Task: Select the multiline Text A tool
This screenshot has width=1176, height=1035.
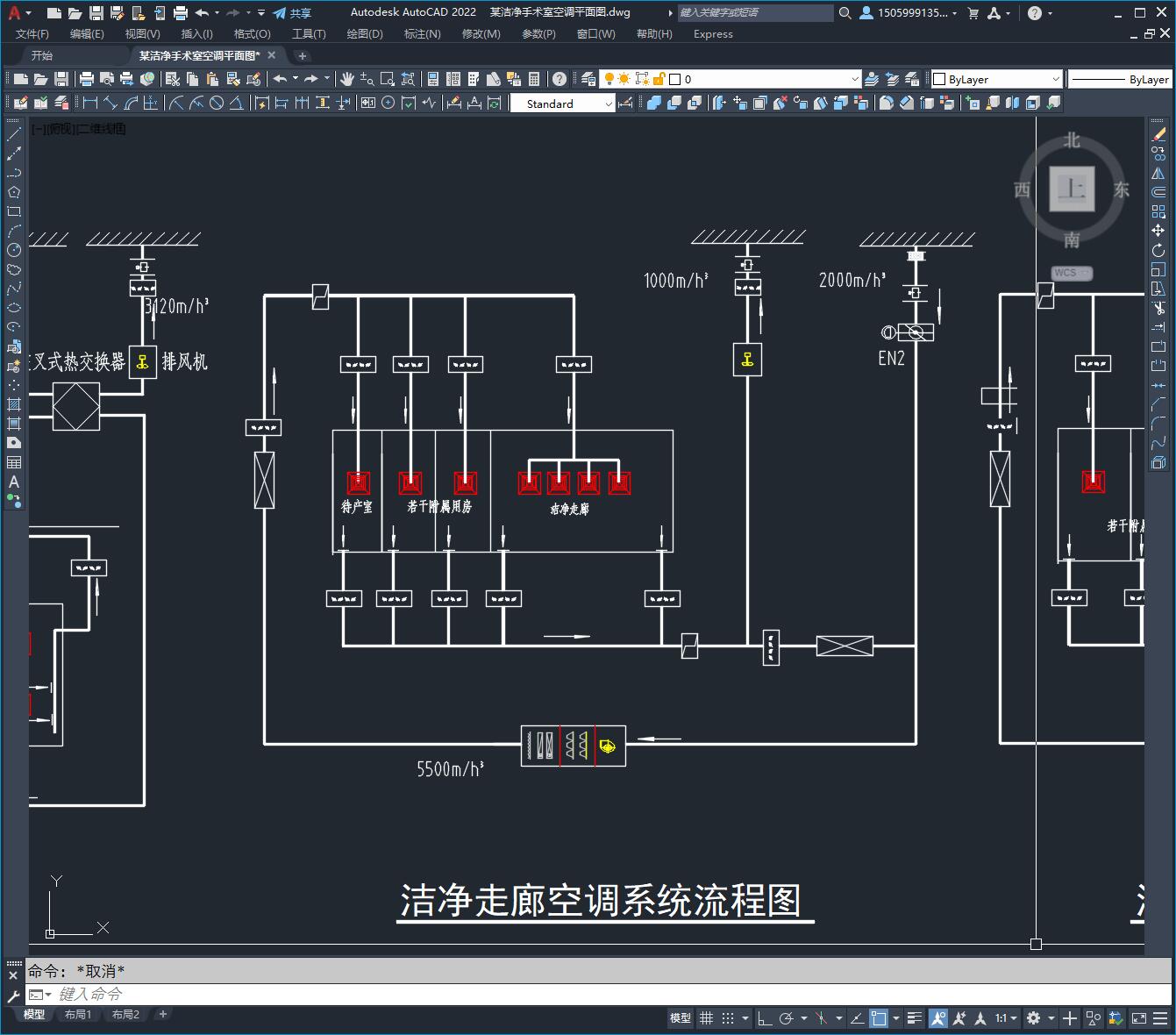Action: coord(14,482)
